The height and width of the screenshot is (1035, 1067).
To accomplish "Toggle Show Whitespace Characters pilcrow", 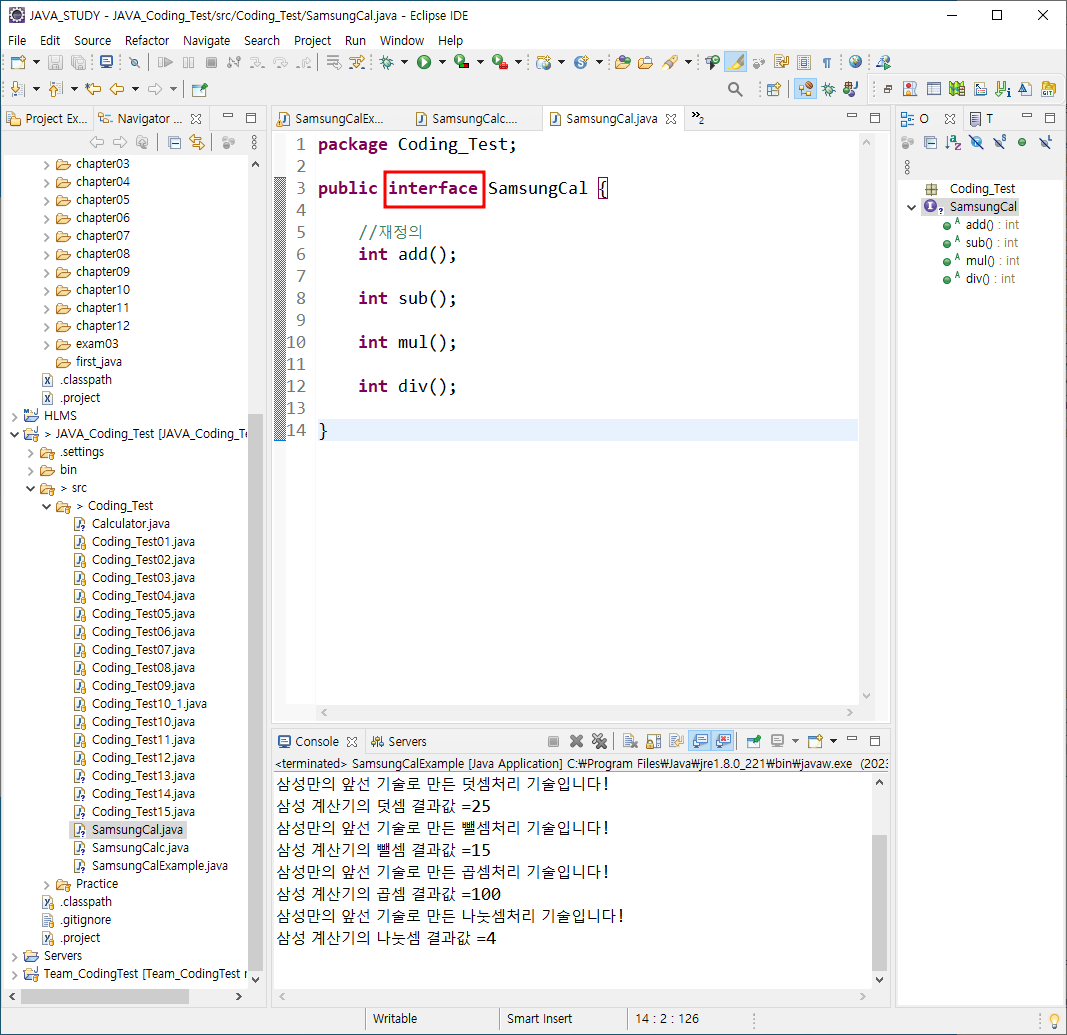I will (x=827, y=63).
